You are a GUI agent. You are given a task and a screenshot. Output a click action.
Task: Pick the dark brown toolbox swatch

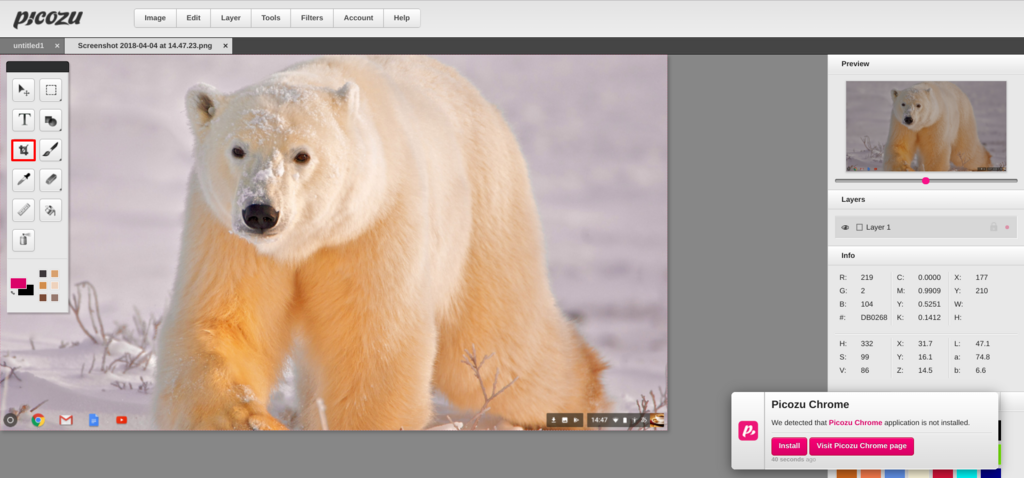pos(43,298)
